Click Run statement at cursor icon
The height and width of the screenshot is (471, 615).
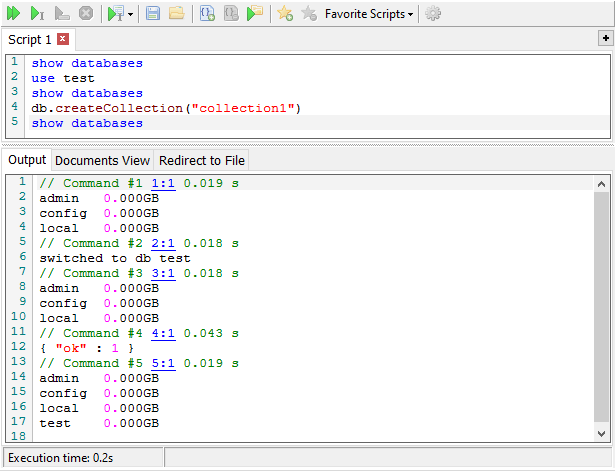pyautogui.click(x=37, y=14)
